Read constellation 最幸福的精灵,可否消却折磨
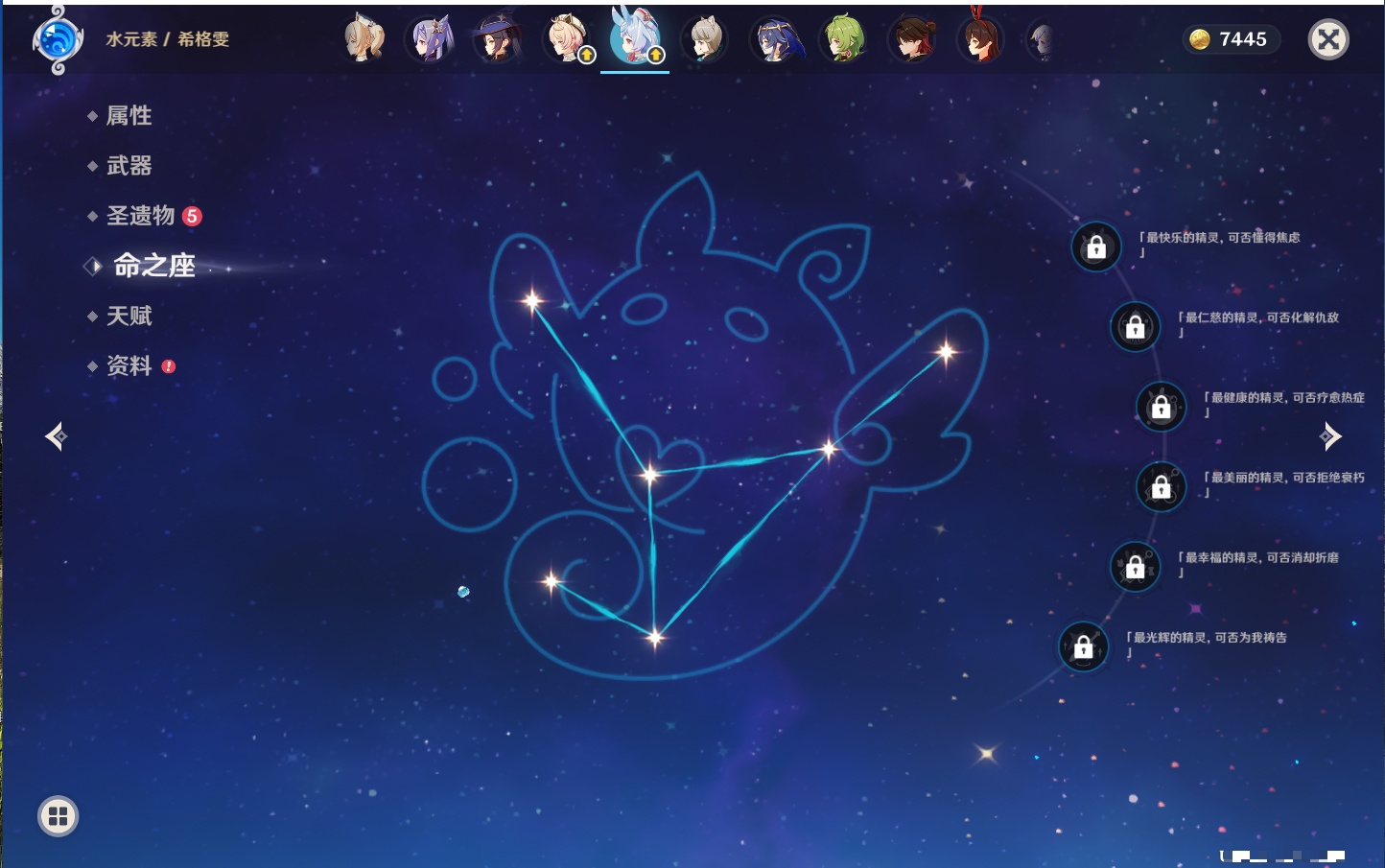 tap(1258, 564)
